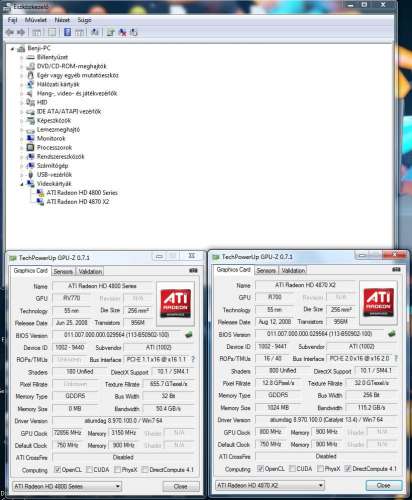Expand the Hálózati kártyák tree node
412x500 pixels.
point(22,85)
